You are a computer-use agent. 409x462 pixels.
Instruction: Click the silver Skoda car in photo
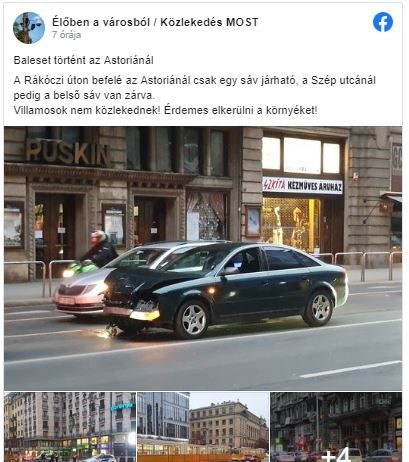80,292
